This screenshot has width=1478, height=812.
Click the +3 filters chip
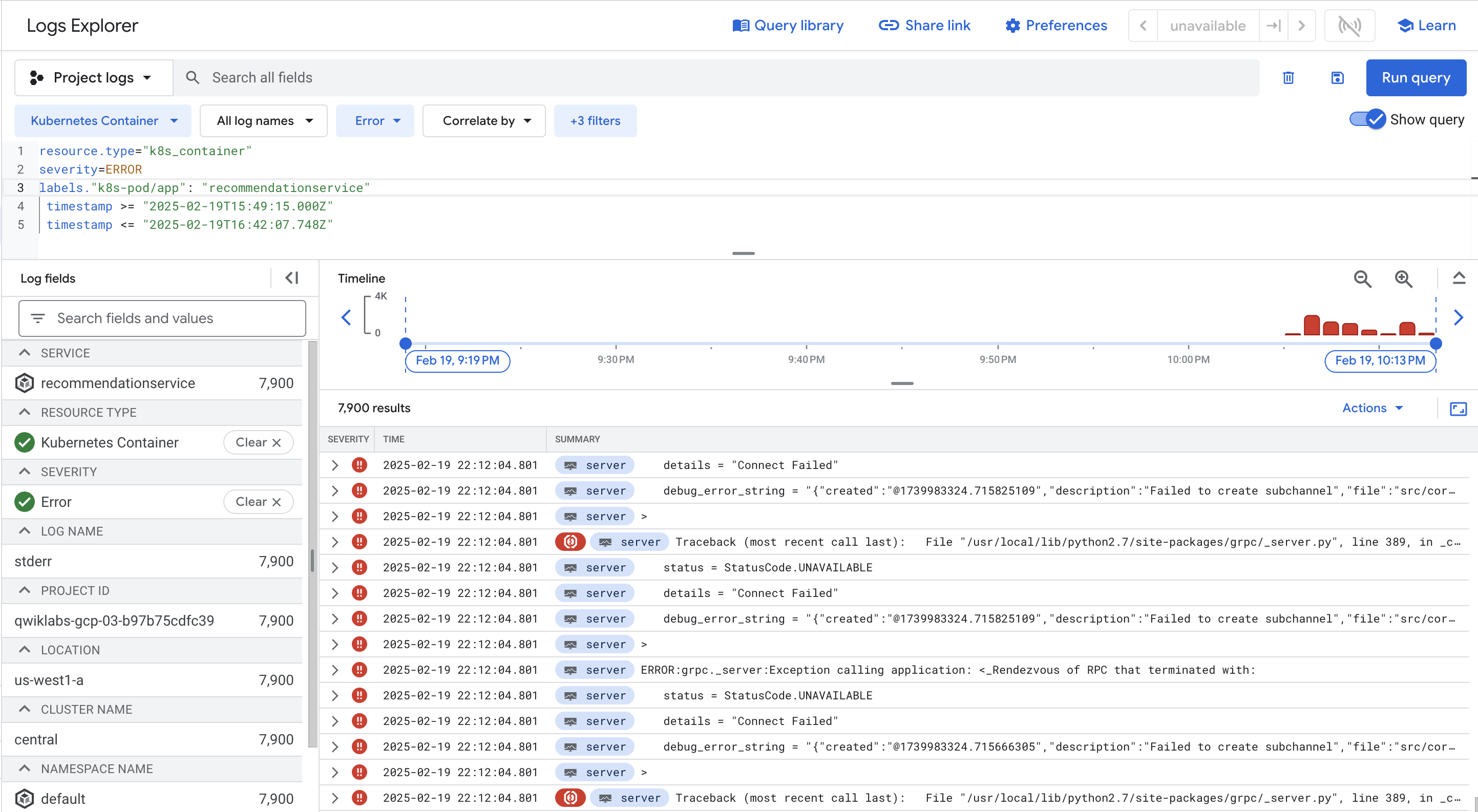595,121
